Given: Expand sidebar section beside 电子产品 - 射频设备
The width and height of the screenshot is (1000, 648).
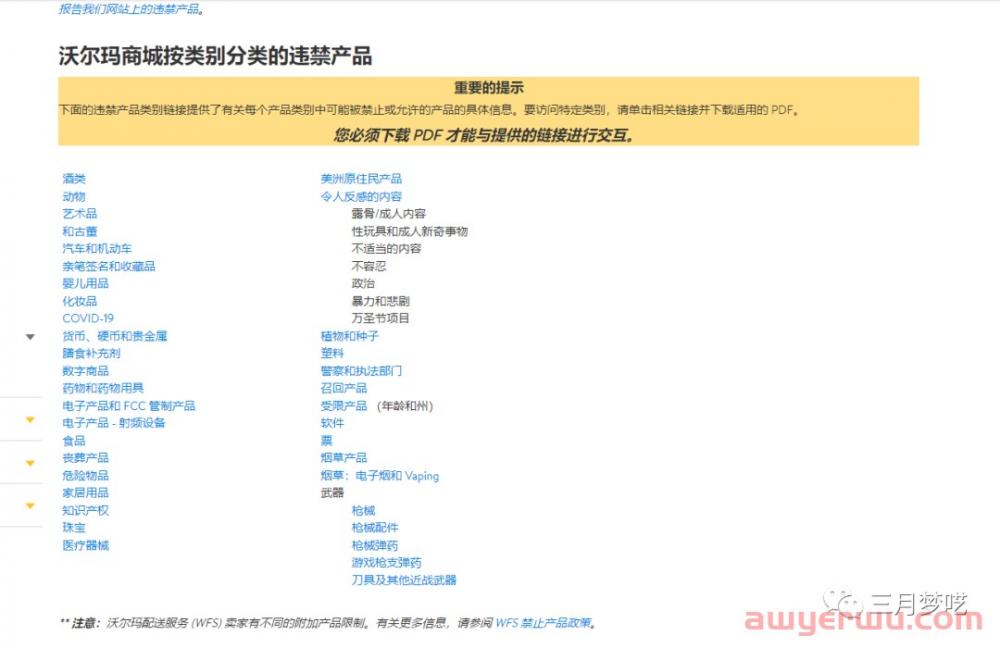Looking at the screenshot, I should 30,420.
